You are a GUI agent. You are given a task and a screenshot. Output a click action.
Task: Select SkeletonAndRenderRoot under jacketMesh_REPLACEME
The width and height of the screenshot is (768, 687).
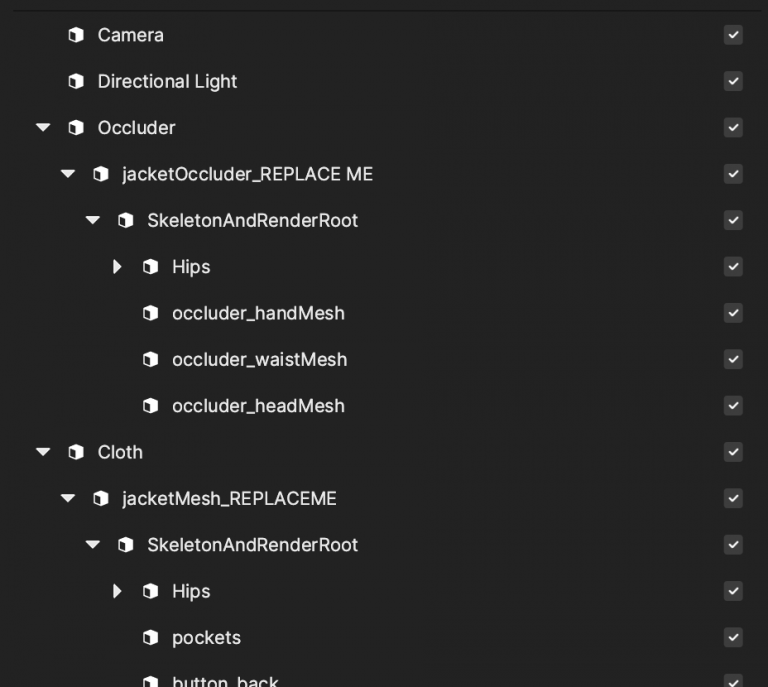coord(252,545)
